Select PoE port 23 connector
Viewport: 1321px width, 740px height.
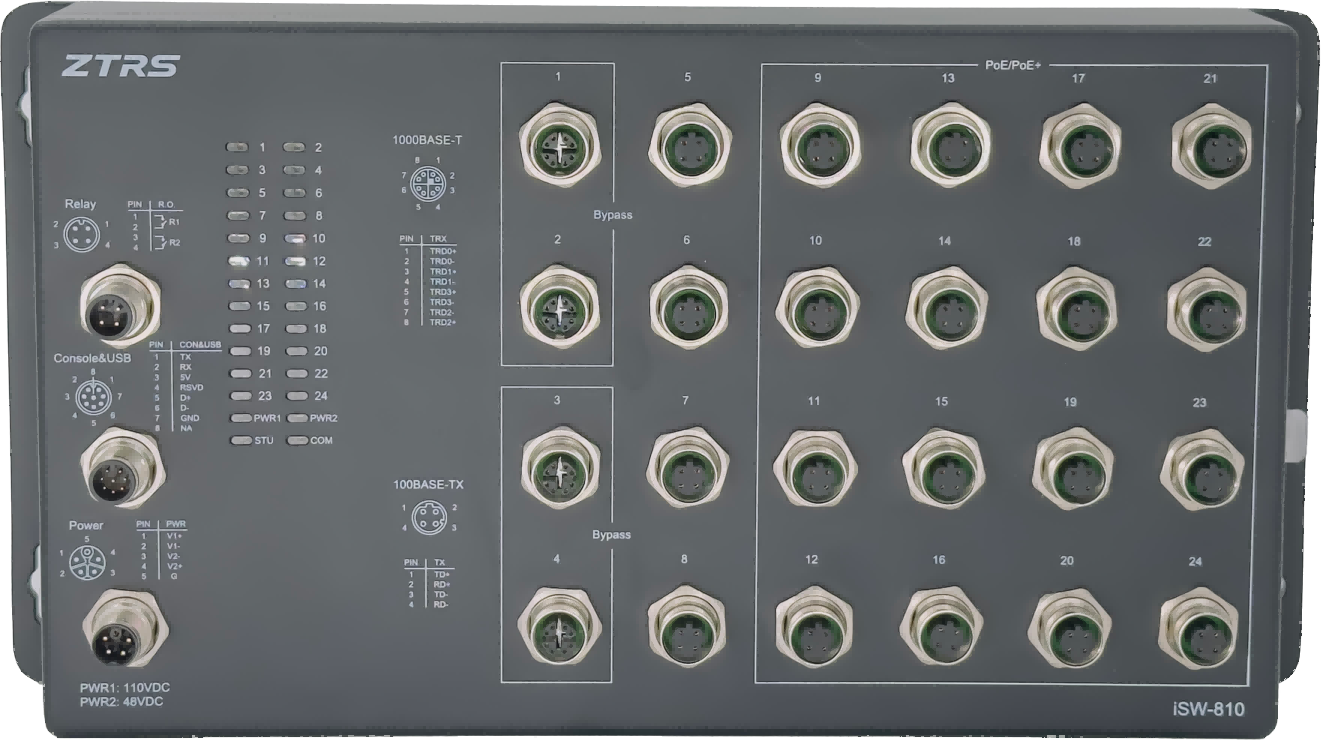tap(1201, 470)
